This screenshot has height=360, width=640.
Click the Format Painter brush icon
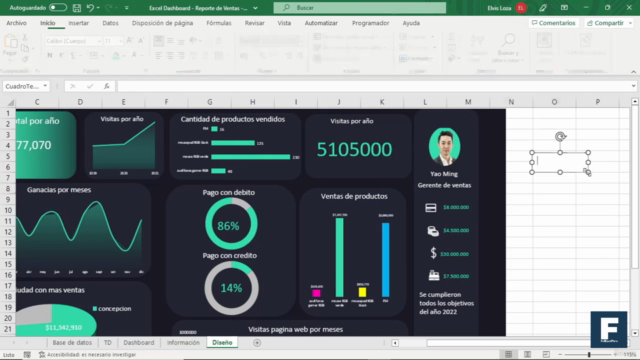[25, 60]
